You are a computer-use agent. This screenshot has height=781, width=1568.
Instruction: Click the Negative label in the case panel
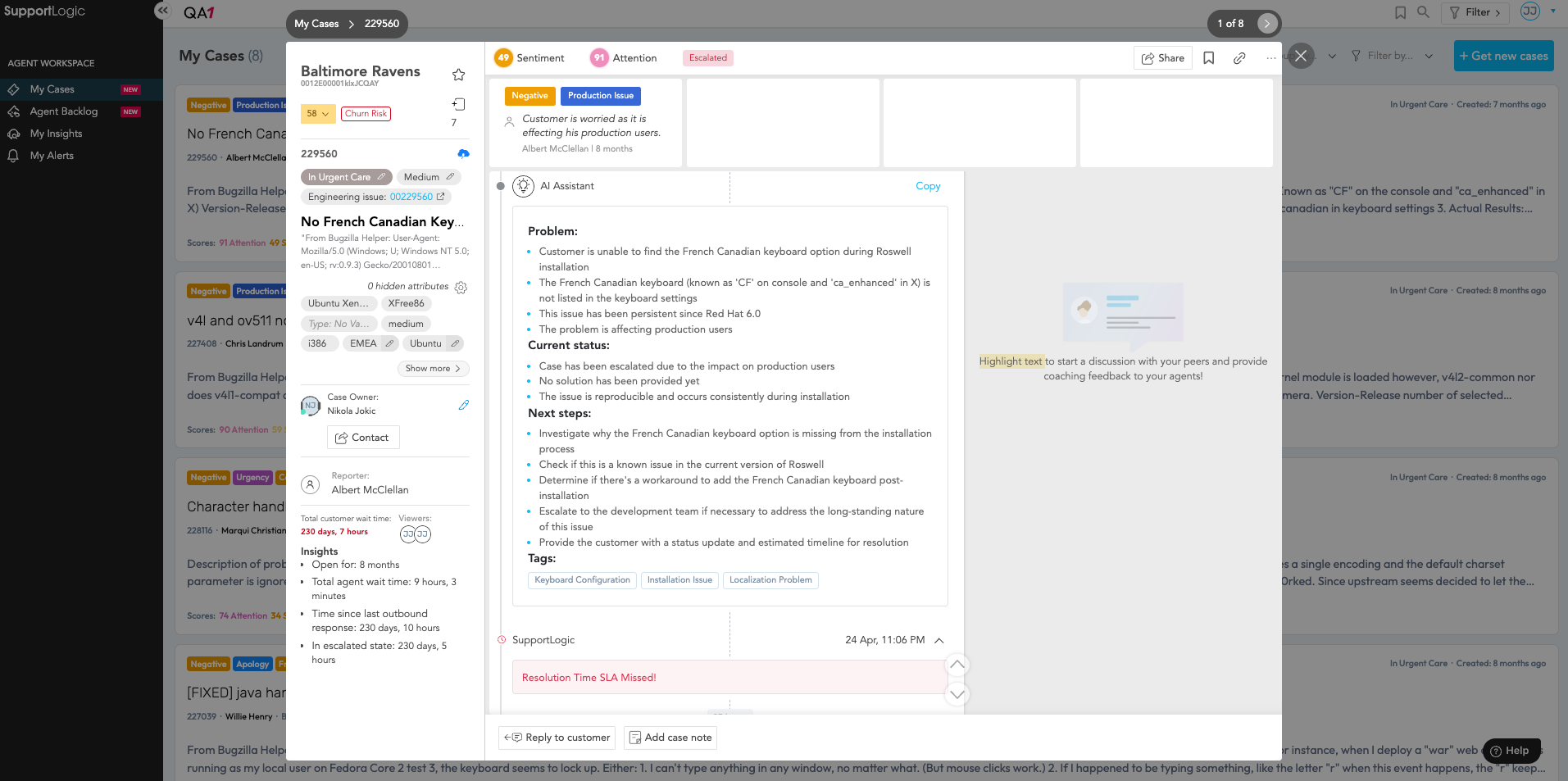[x=529, y=96]
